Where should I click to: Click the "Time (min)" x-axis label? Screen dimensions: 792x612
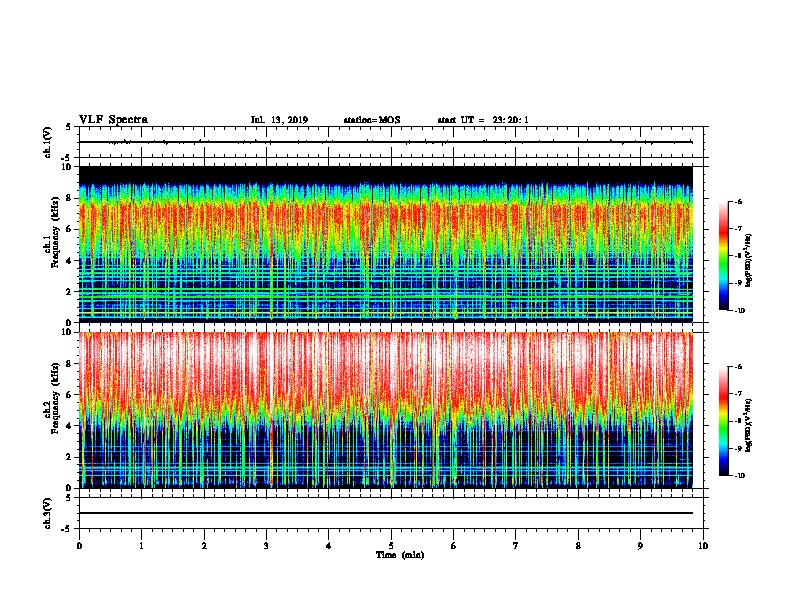400,555
